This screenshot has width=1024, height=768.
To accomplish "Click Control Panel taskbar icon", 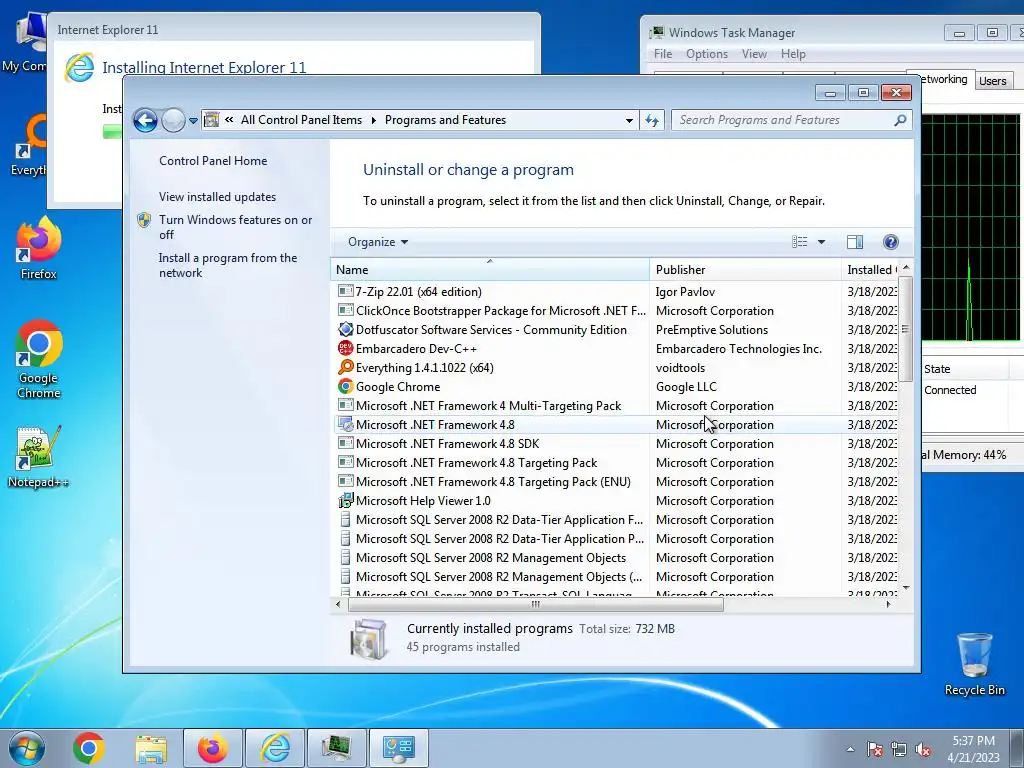I will click(x=399, y=748).
